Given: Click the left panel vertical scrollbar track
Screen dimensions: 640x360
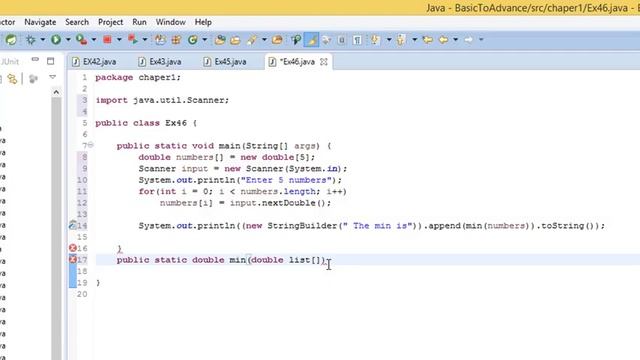Looking at the screenshot, I should (x=56, y=229).
